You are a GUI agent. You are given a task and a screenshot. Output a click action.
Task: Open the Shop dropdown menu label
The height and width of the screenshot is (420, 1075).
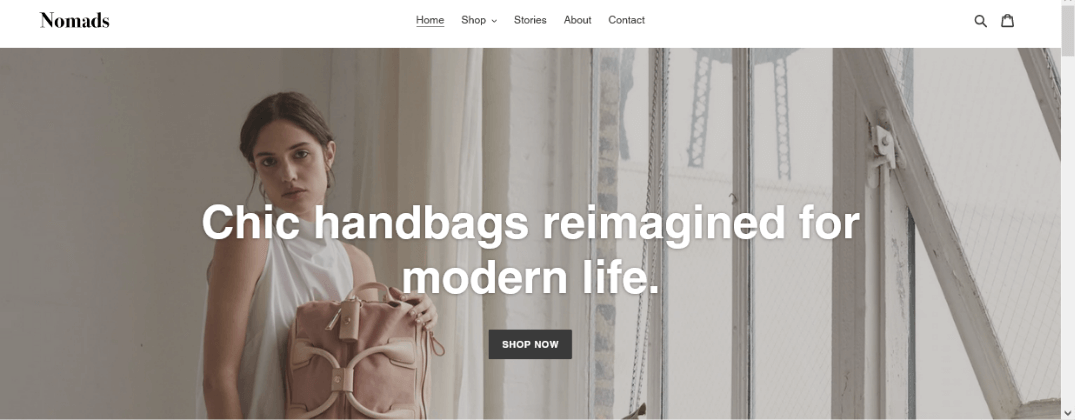473,20
